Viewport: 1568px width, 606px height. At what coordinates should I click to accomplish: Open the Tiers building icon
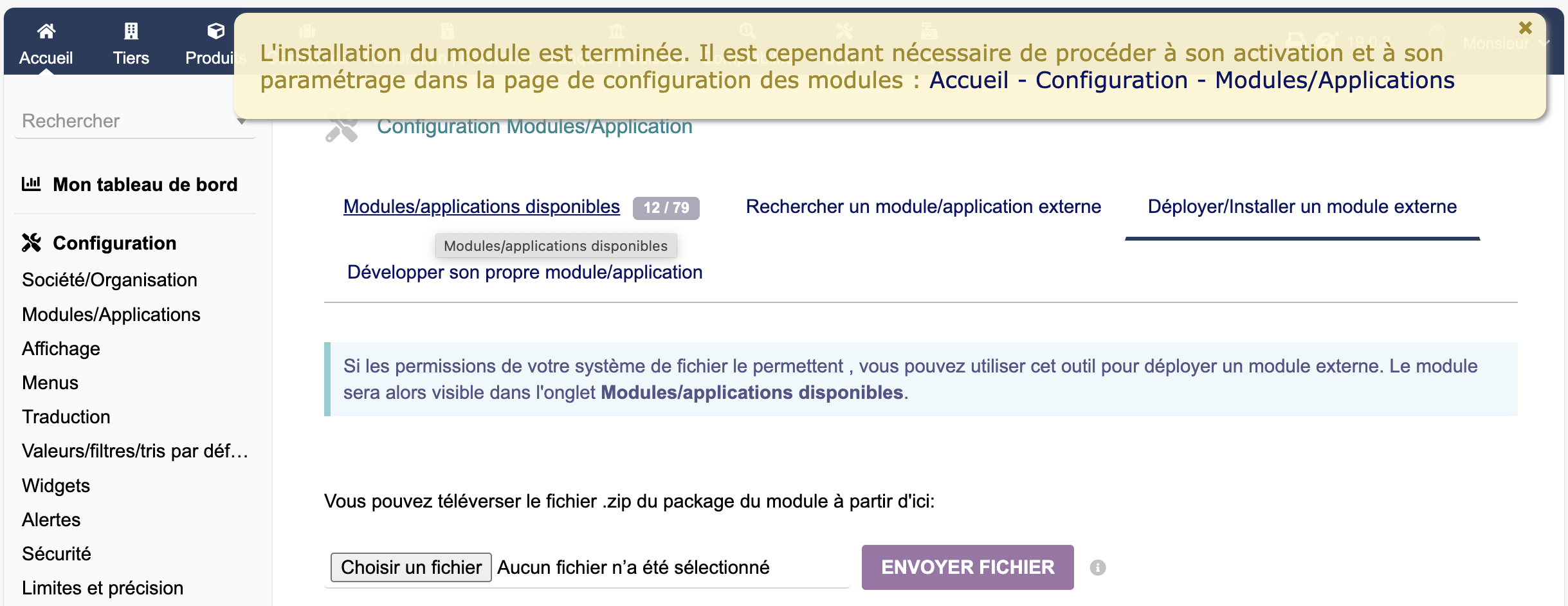point(131,31)
